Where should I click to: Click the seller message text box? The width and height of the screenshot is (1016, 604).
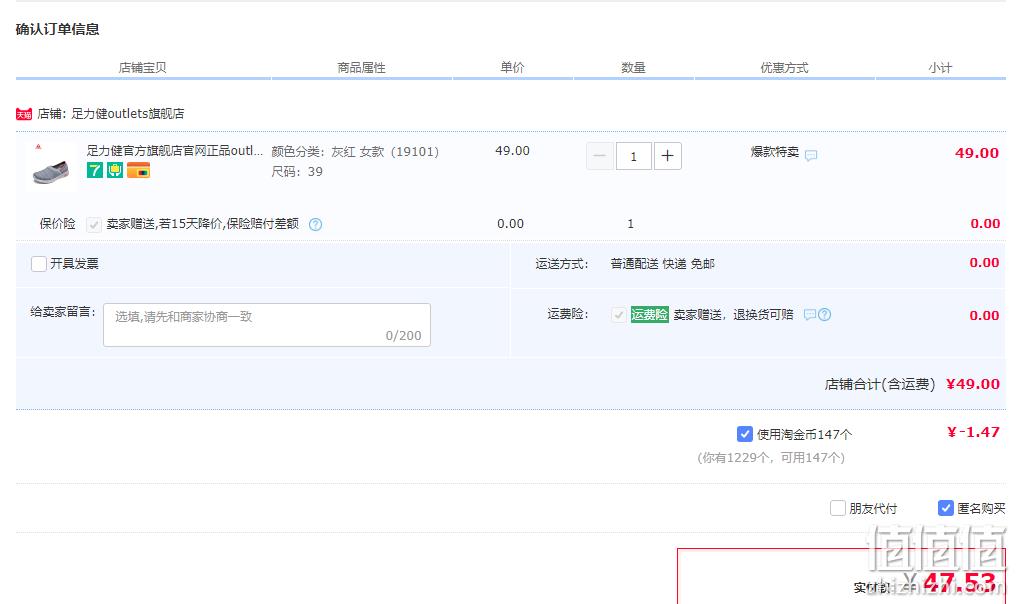(x=267, y=325)
